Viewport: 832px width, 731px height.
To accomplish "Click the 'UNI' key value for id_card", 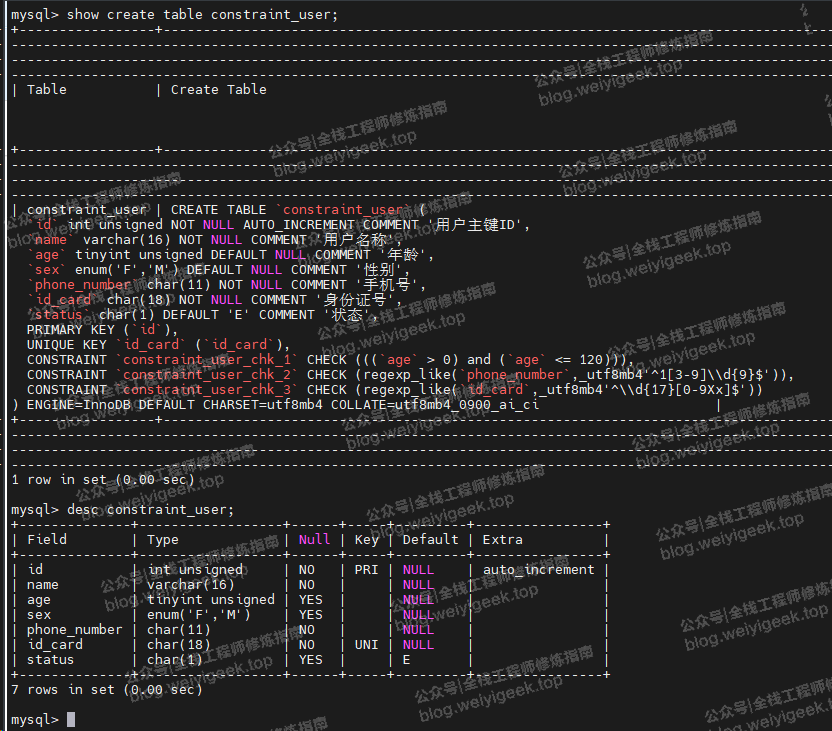I will tap(366, 645).
